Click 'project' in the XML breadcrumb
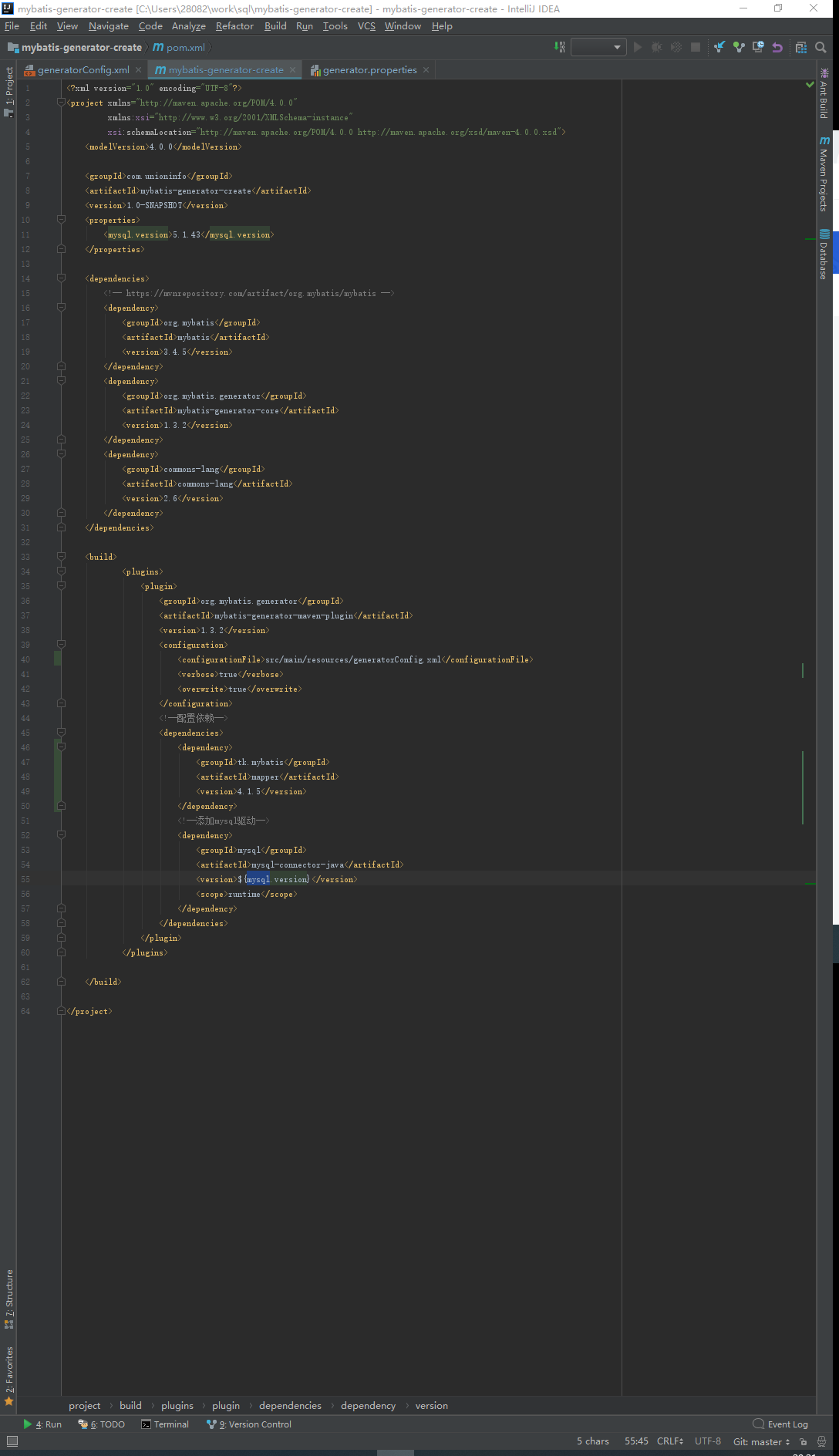Screen dimensions: 839x1456 84,1405
